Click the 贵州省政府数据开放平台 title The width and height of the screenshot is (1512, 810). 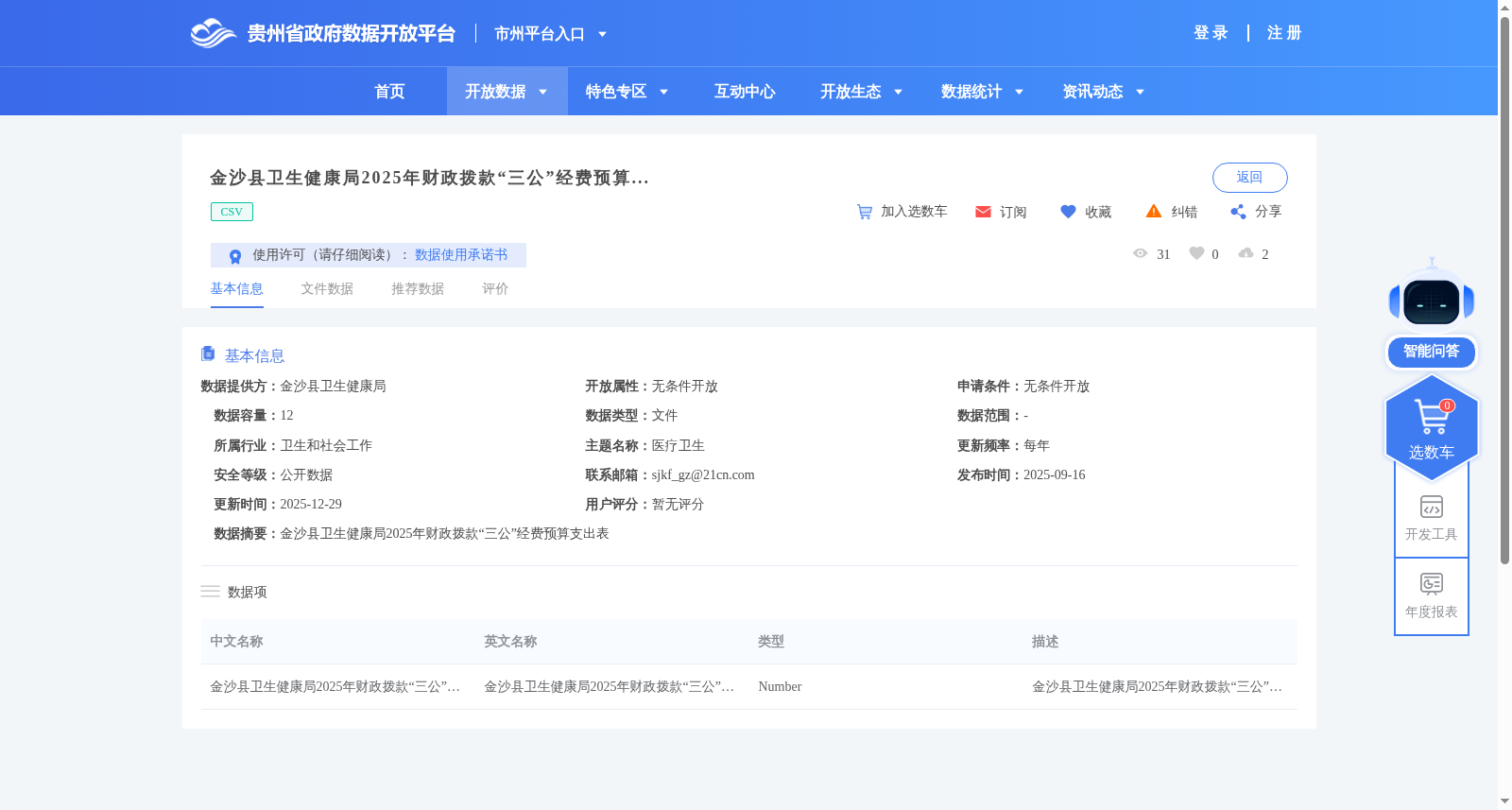pyautogui.click(x=352, y=34)
